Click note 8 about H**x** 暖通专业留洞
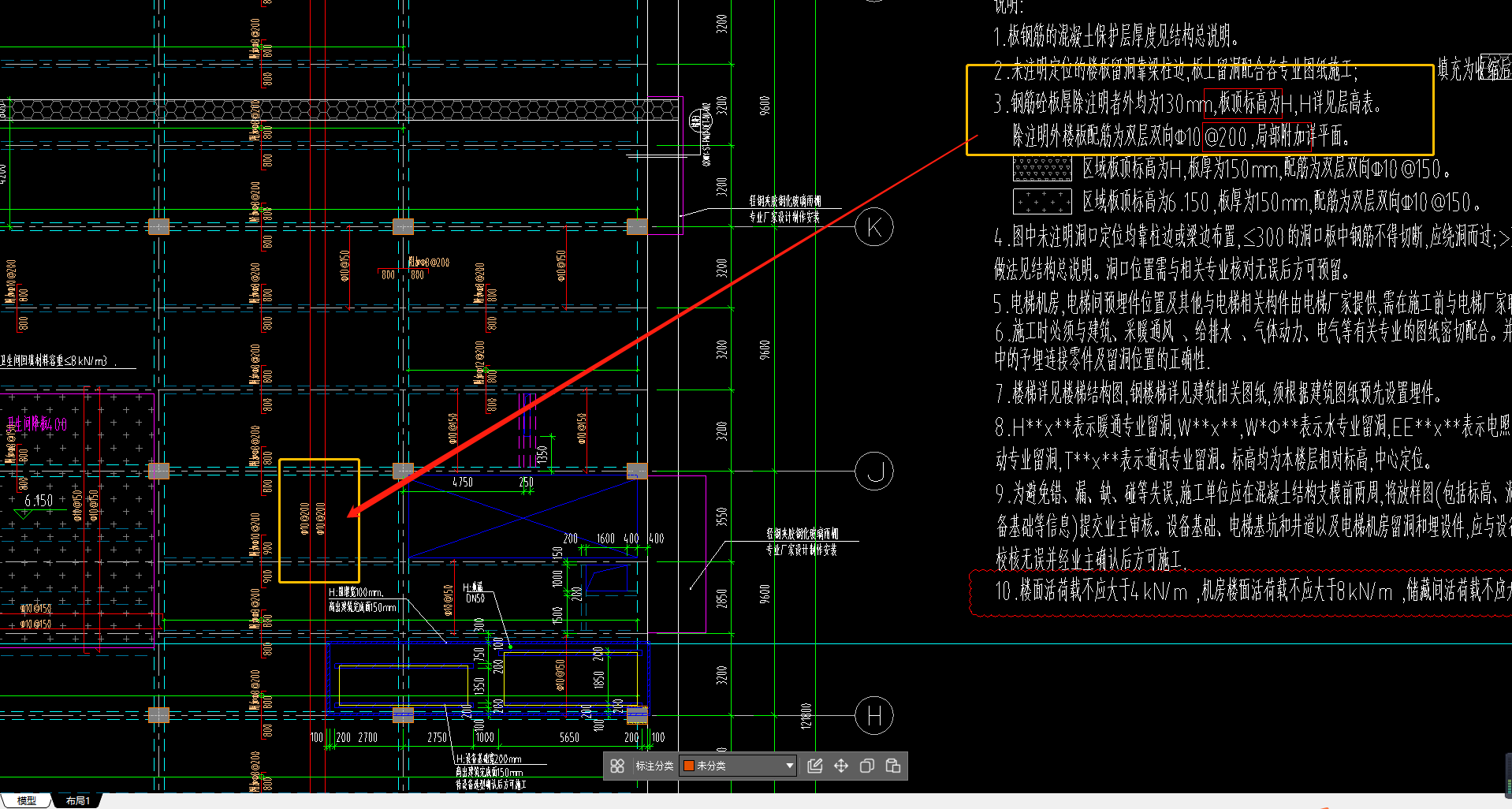 pos(1253,427)
